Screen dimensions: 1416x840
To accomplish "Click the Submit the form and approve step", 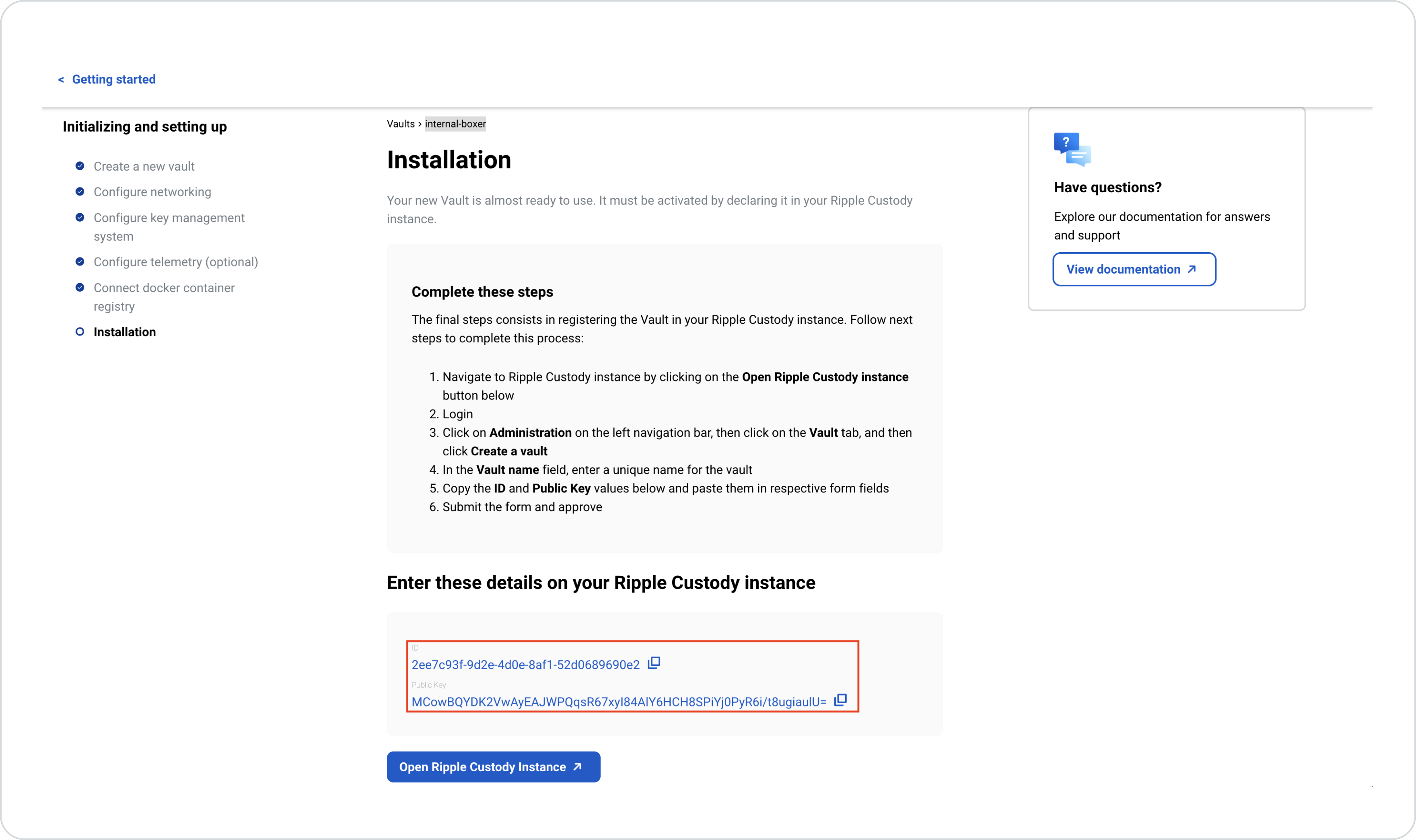I will (523, 507).
